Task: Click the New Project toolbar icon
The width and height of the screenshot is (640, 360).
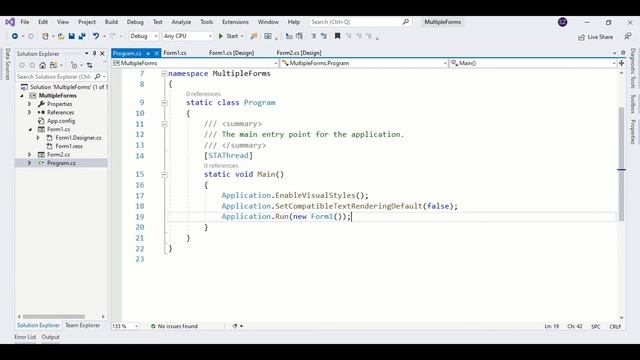Action: [45, 36]
